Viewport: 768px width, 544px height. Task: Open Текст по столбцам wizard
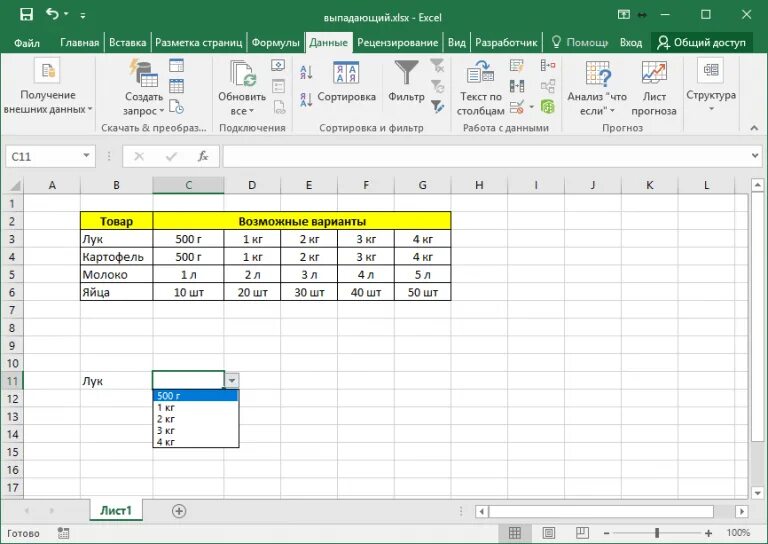pyautogui.click(x=480, y=88)
